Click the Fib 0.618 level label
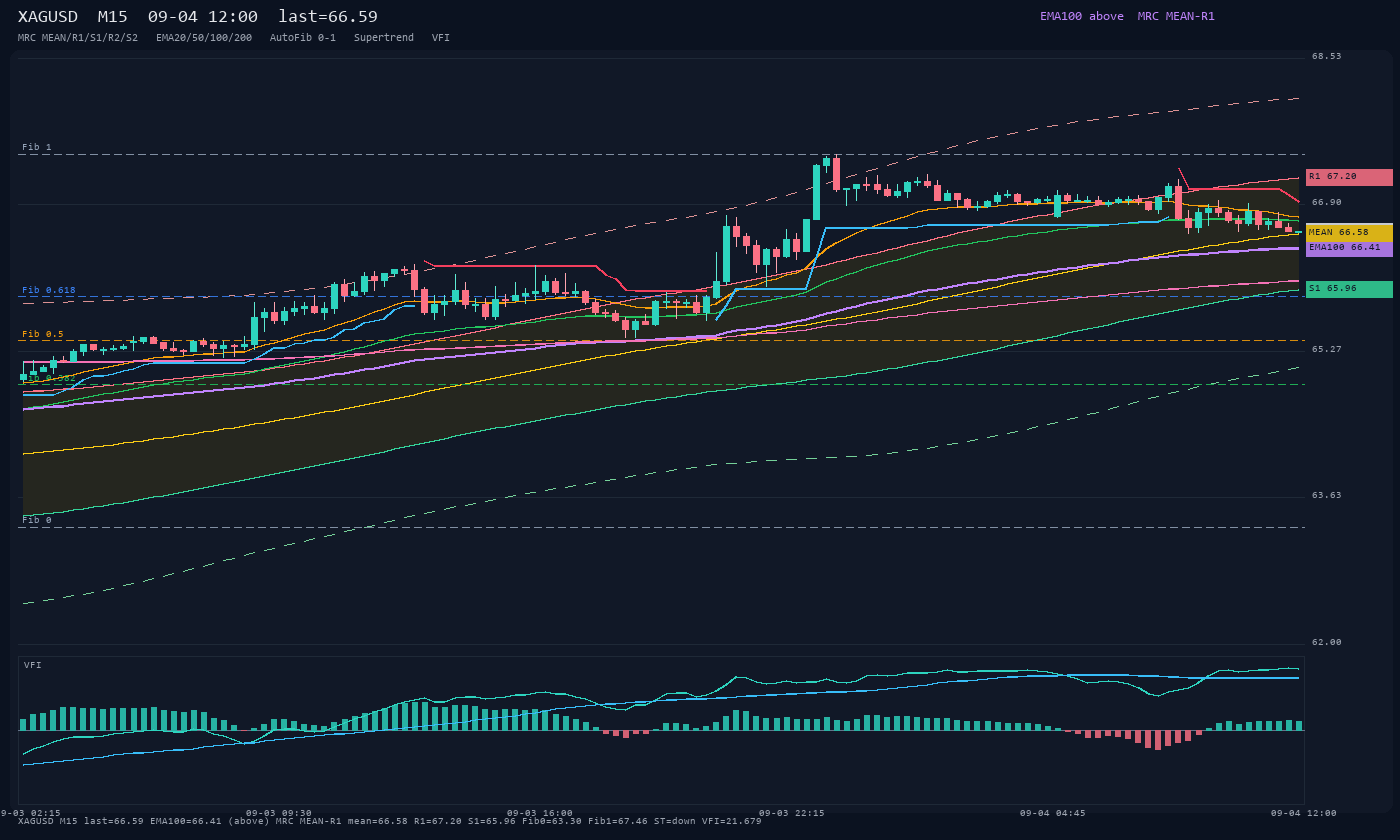 [49, 291]
